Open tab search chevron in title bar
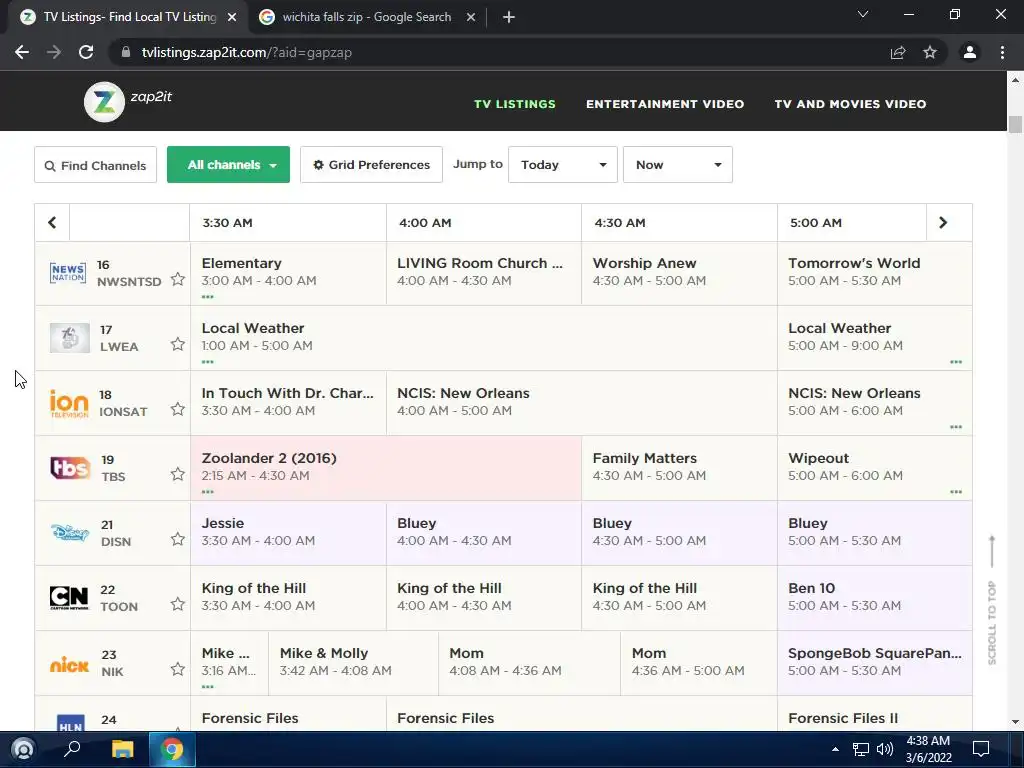 click(x=863, y=14)
